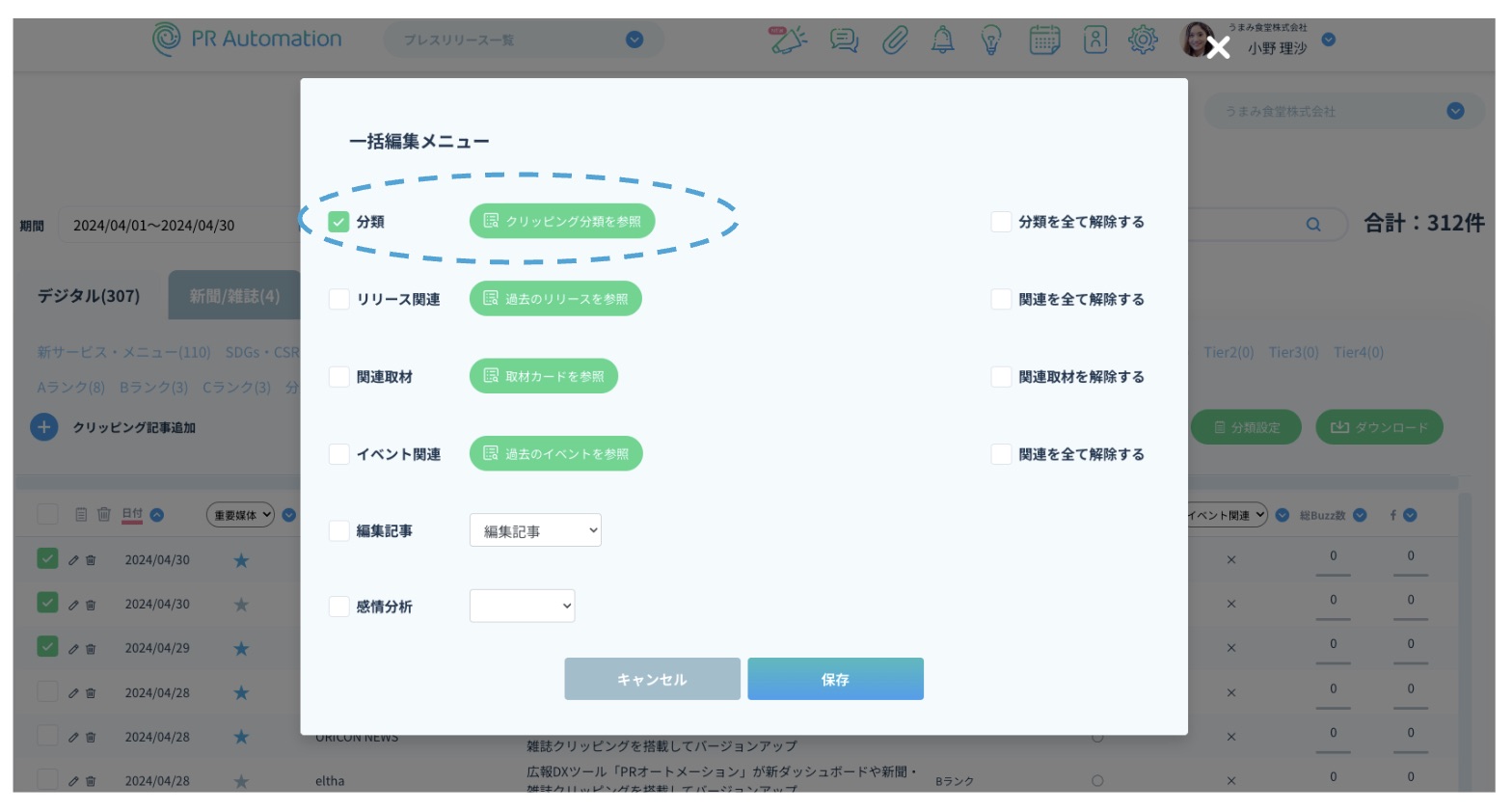Open the notification bell icon
This screenshot has height=810, width=1512.
[x=942, y=40]
